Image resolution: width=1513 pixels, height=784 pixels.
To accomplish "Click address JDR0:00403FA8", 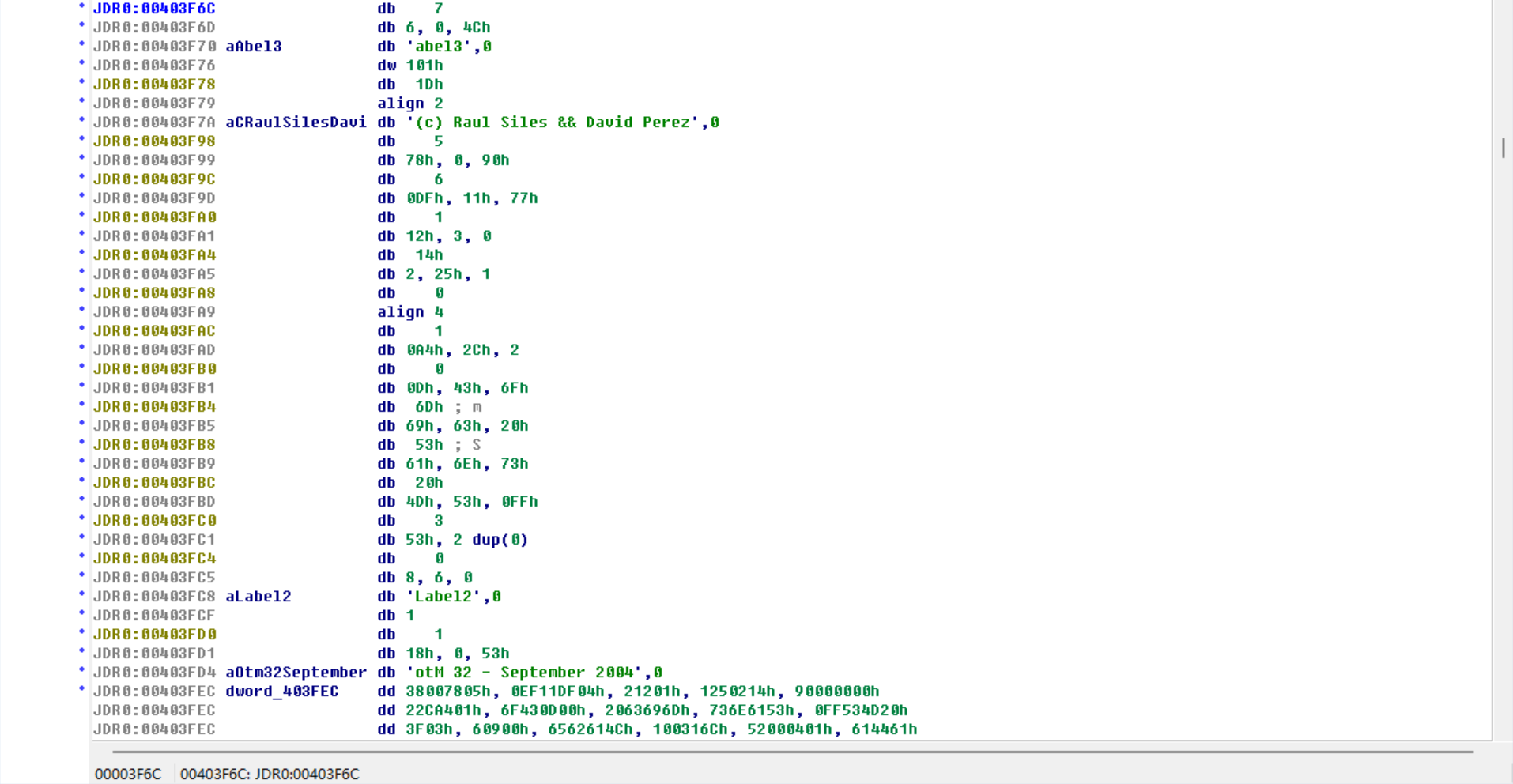I will coord(154,293).
